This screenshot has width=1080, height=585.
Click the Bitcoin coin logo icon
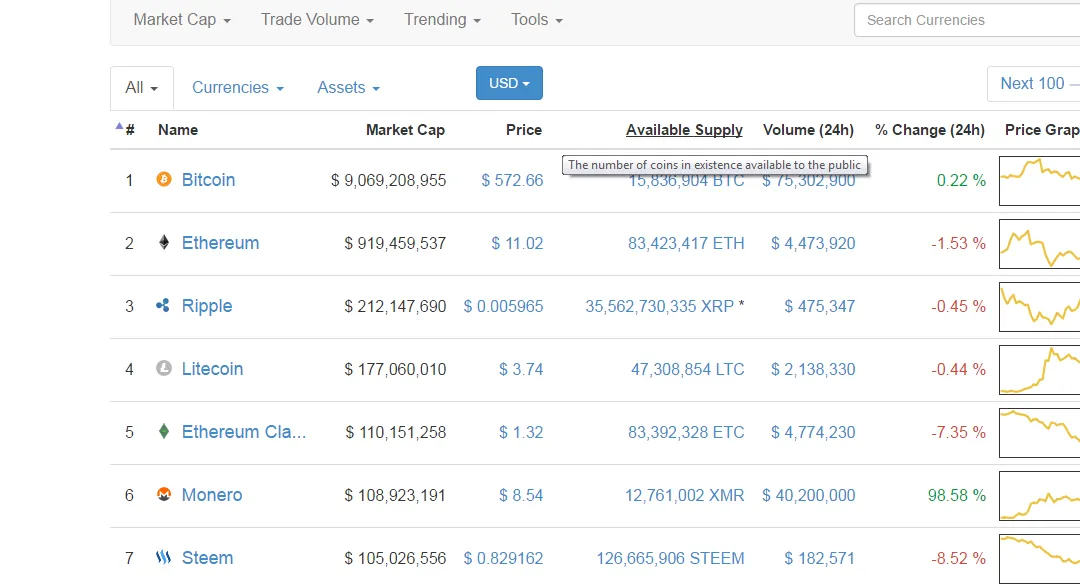[164, 179]
